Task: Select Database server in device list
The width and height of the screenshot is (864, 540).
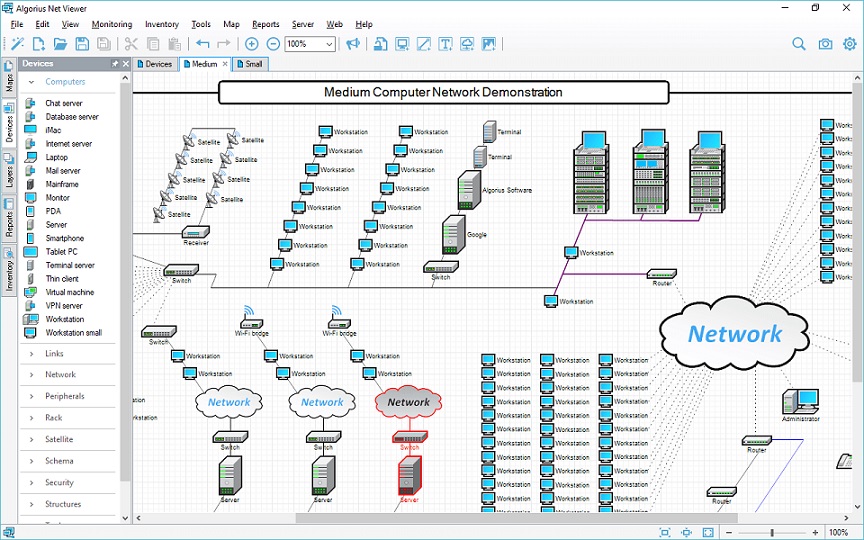Action: (x=72, y=117)
